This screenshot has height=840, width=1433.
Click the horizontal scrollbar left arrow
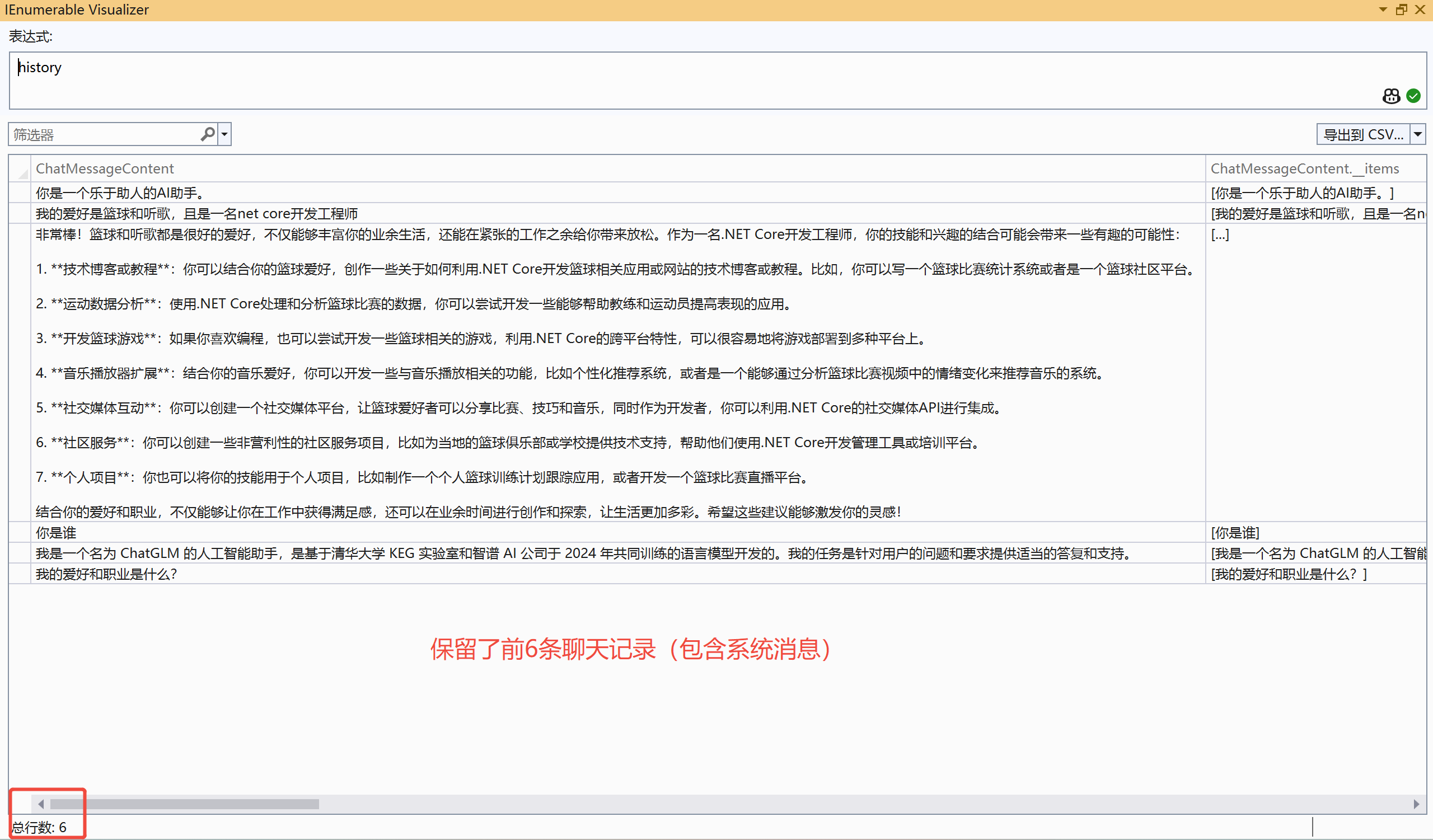coord(41,804)
